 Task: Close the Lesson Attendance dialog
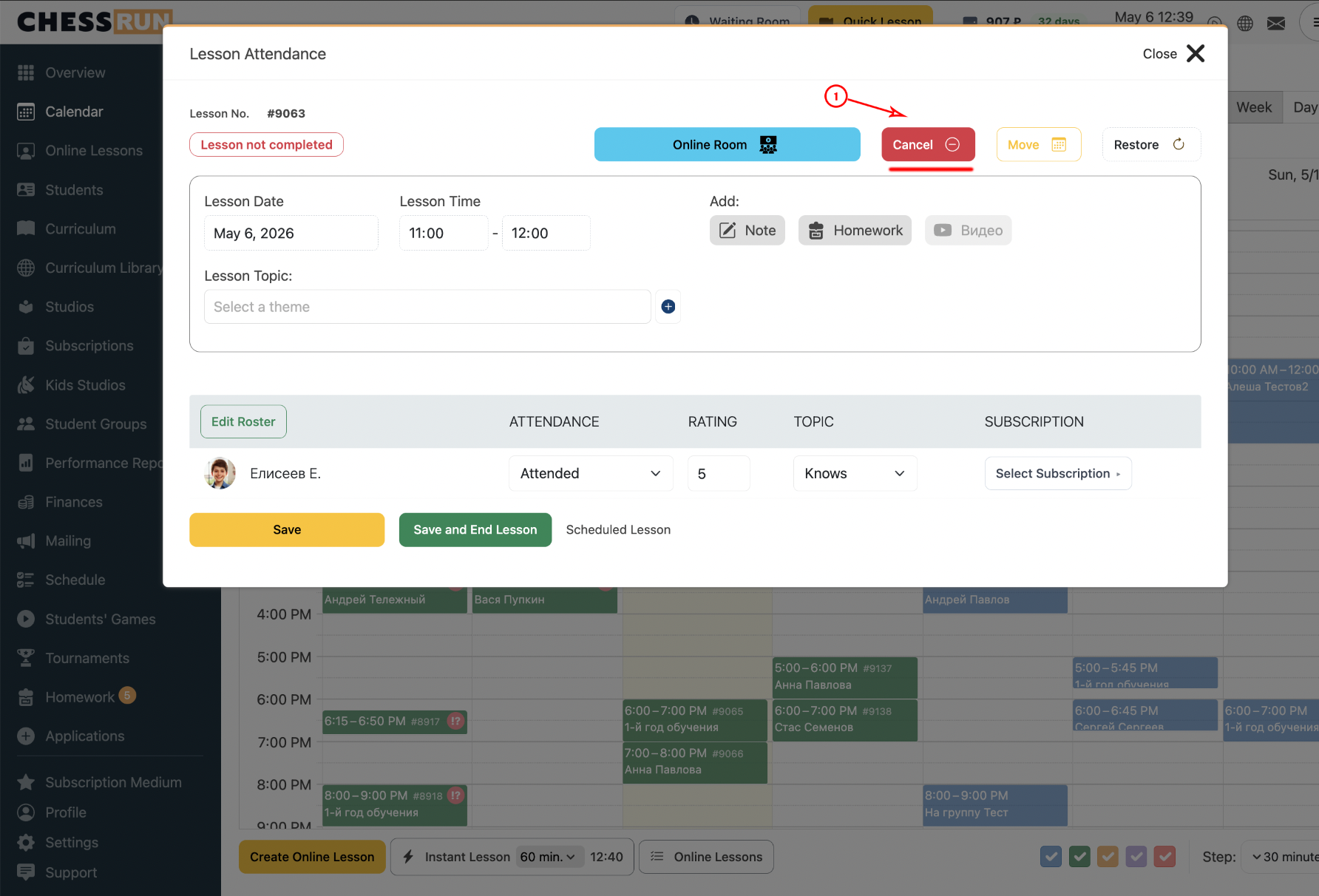point(1174,54)
